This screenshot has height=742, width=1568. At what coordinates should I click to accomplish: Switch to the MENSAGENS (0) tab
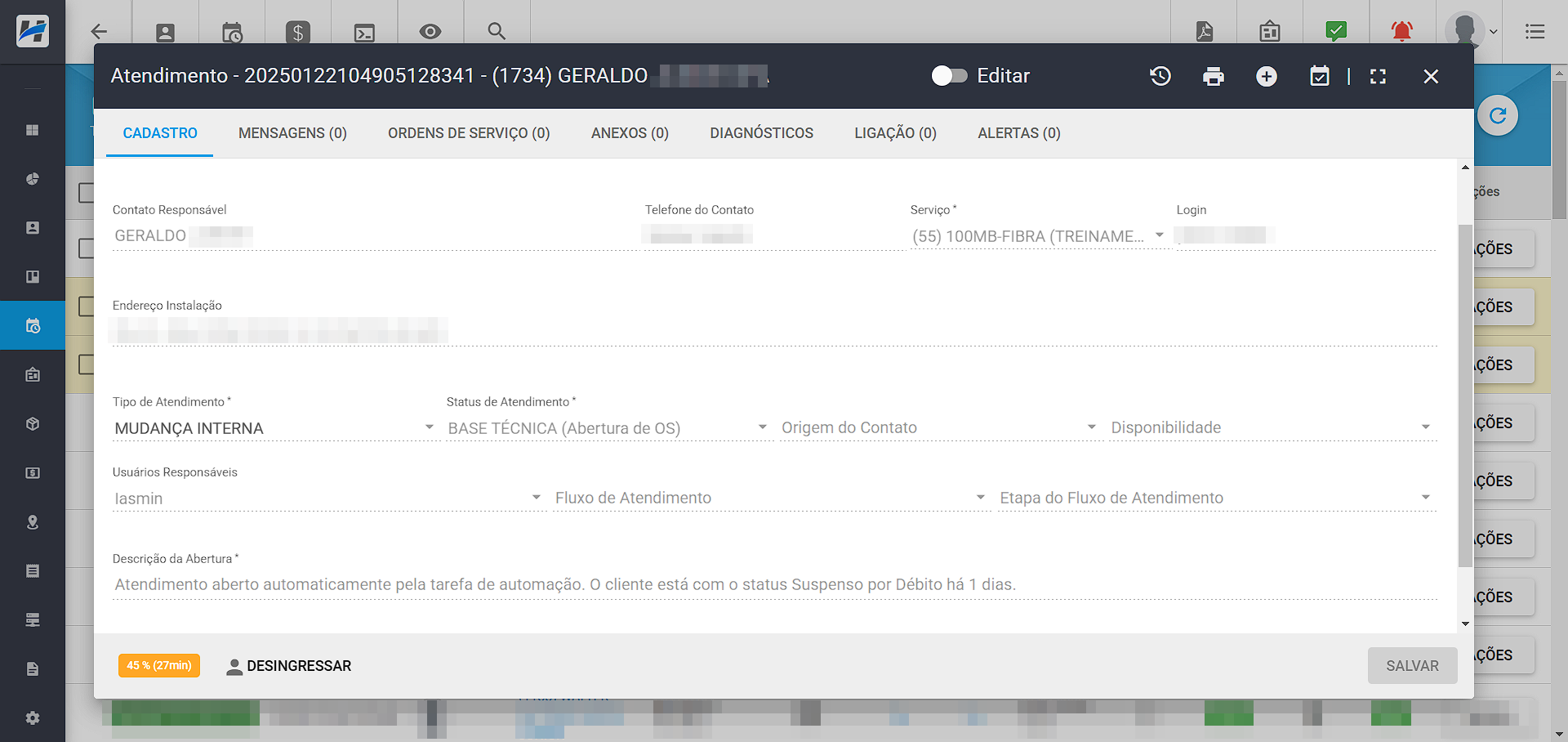click(292, 133)
